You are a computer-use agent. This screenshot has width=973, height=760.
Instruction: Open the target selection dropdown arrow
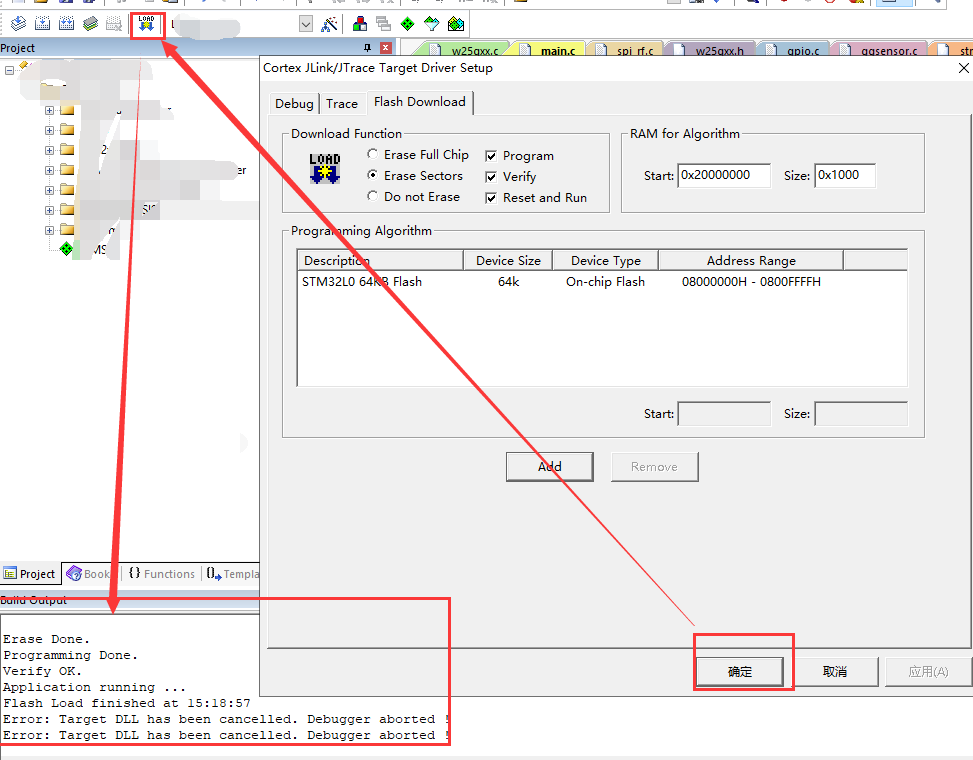point(306,24)
